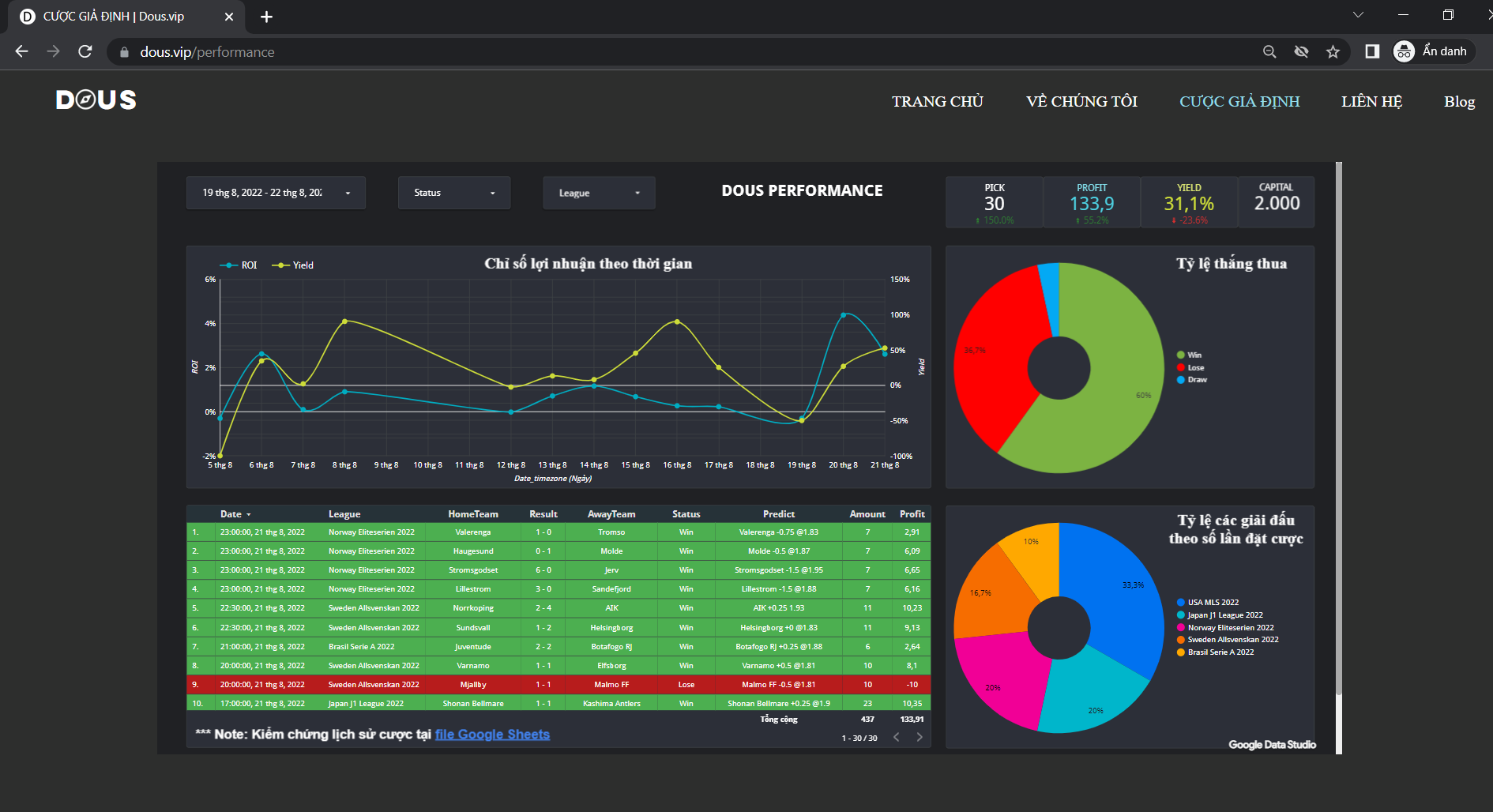Click the Blog link in navigation
The height and width of the screenshot is (812, 1493).
click(x=1459, y=101)
